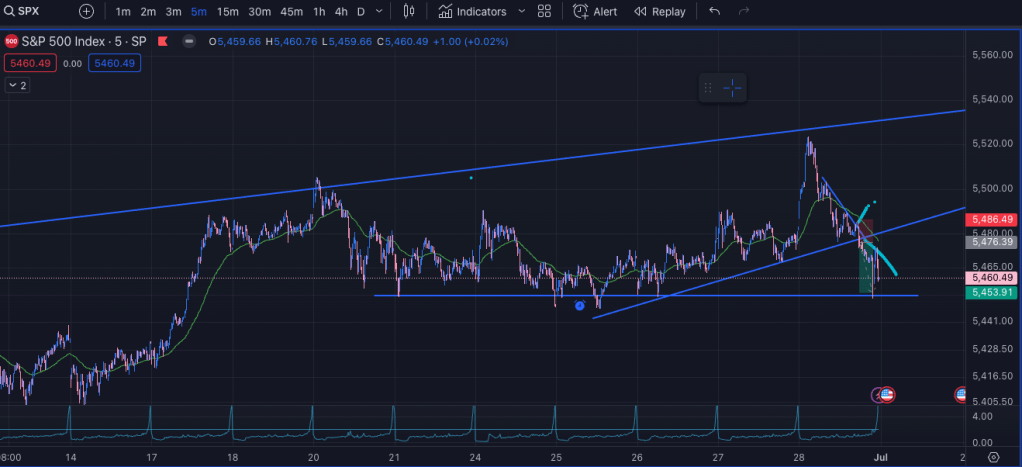Switch to the 15m timeframe
This screenshot has width=1022, height=467.
[x=227, y=12]
